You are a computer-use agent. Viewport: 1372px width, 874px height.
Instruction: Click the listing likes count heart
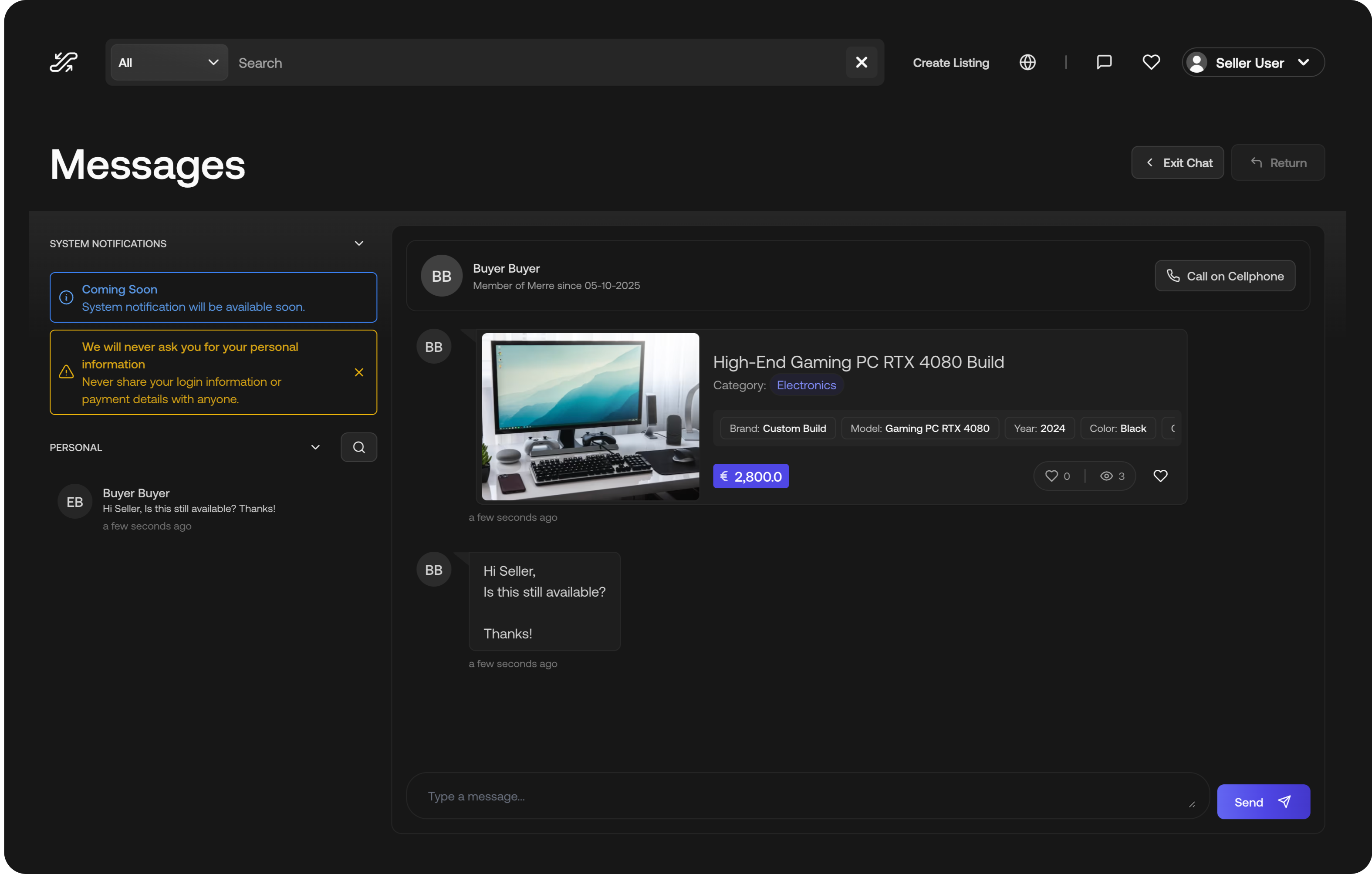pyautogui.click(x=1051, y=476)
